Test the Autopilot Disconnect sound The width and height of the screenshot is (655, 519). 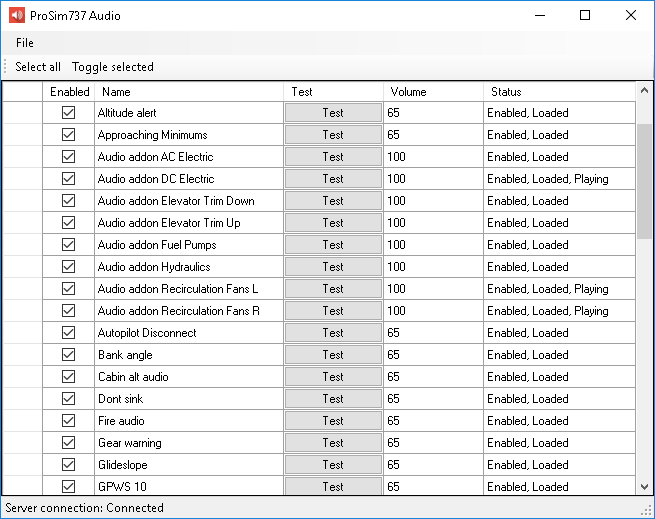(333, 333)
